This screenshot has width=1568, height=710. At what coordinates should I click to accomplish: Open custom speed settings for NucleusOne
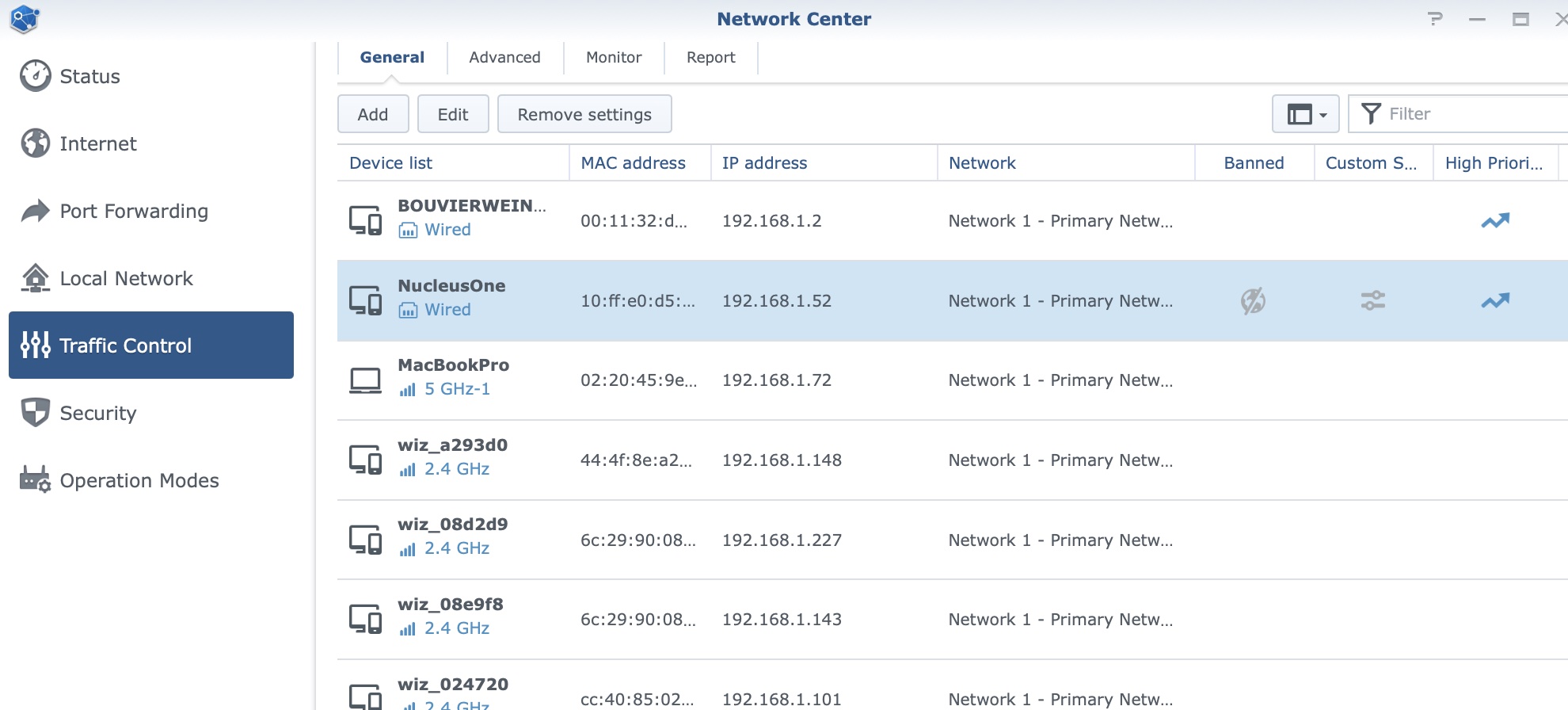pos(1372,301)
